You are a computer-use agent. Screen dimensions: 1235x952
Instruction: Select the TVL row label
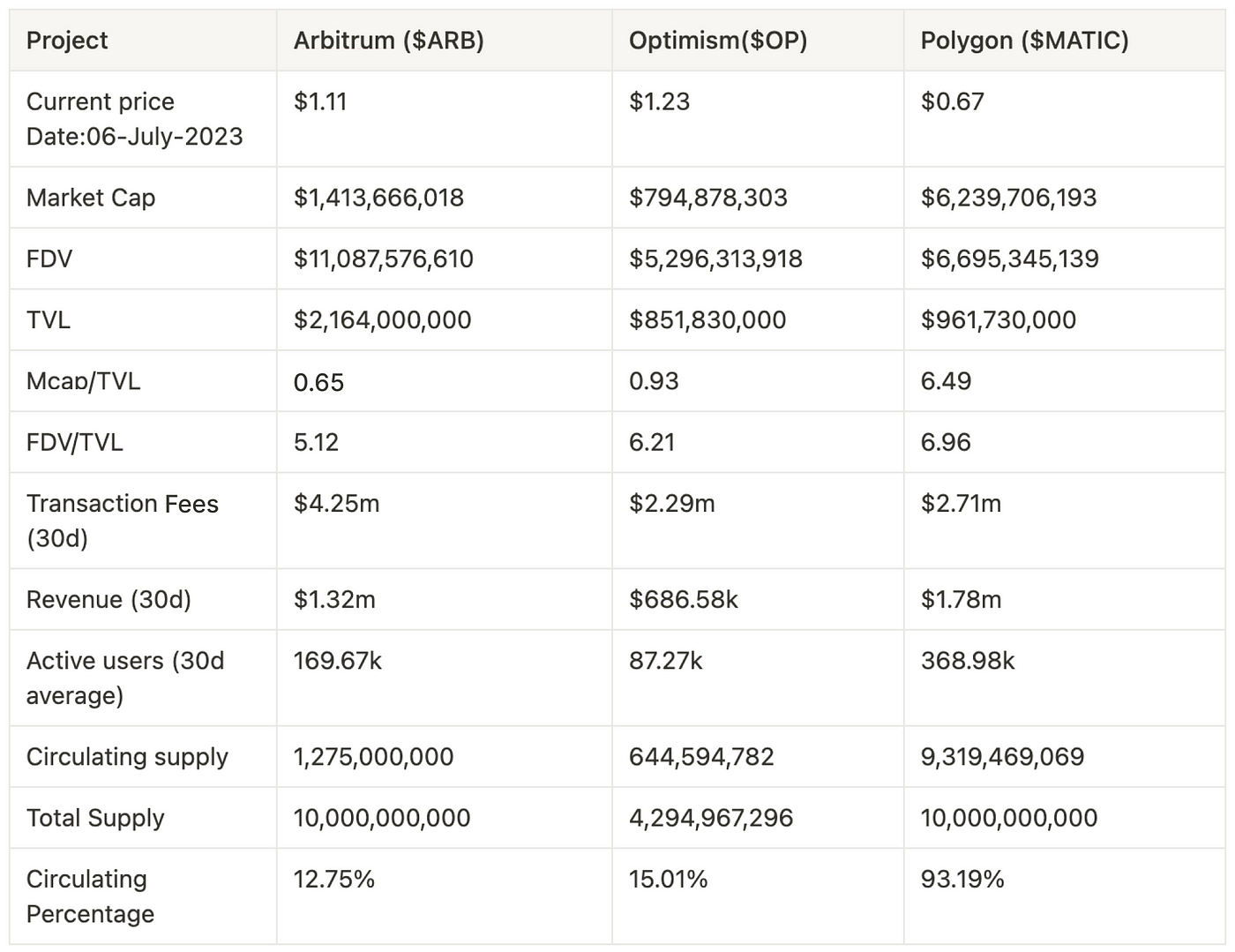(49, 319)
